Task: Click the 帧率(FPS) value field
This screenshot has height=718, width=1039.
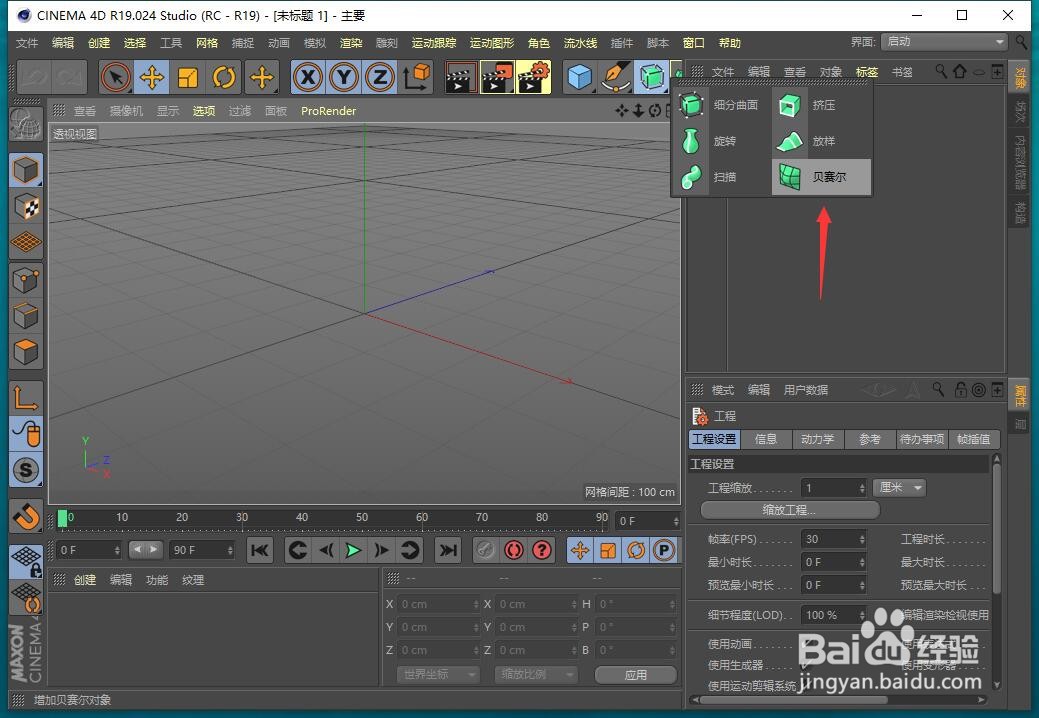Action: 834,539
